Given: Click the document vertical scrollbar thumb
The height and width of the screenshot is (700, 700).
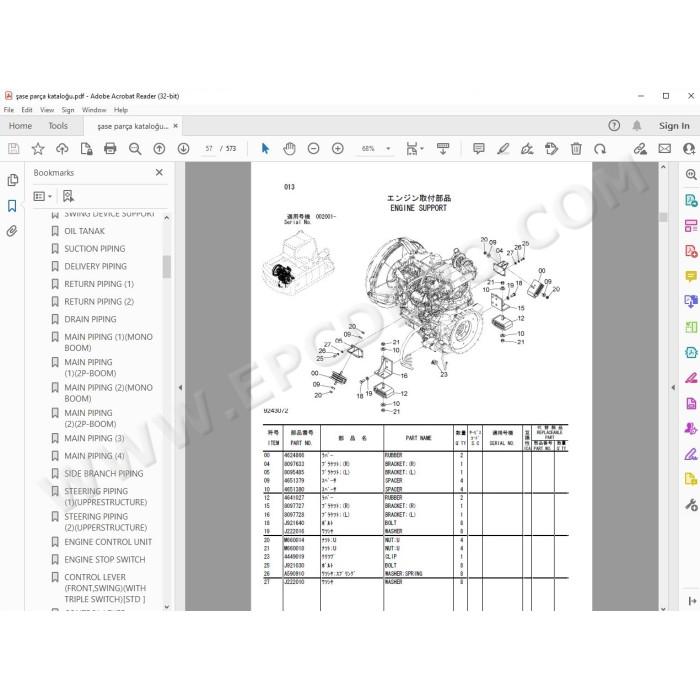Looking at the screenshot, I should point(663,217).
